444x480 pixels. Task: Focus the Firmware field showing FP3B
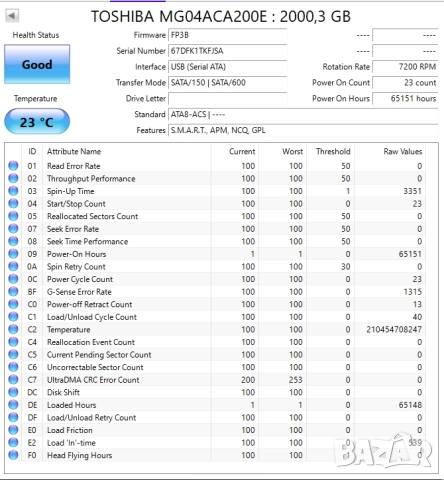tap(228, 35)
